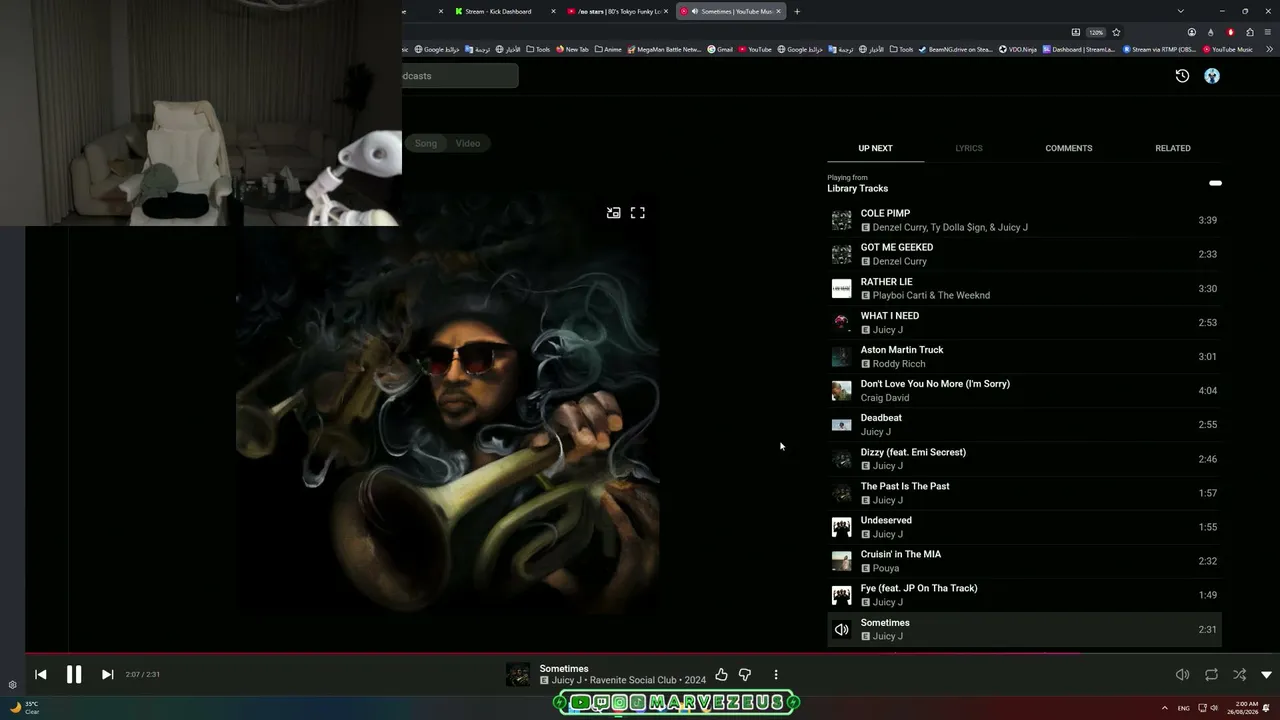Play RATHER LIE from the queue

(1024, 288)
